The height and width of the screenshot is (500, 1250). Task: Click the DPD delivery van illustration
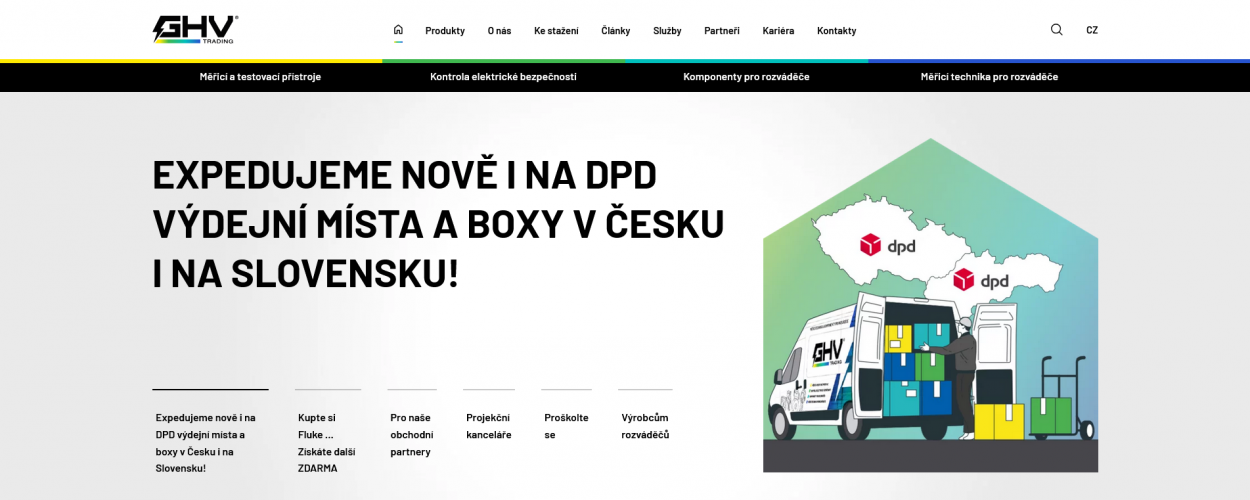[930, 305]
